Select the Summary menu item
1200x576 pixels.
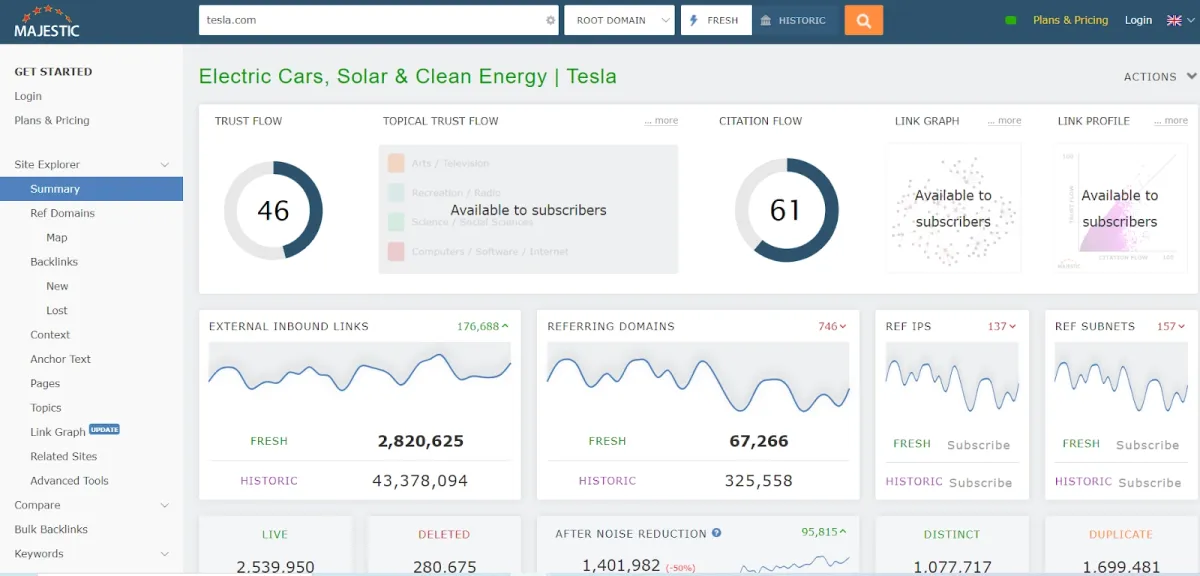pos(91,189)
